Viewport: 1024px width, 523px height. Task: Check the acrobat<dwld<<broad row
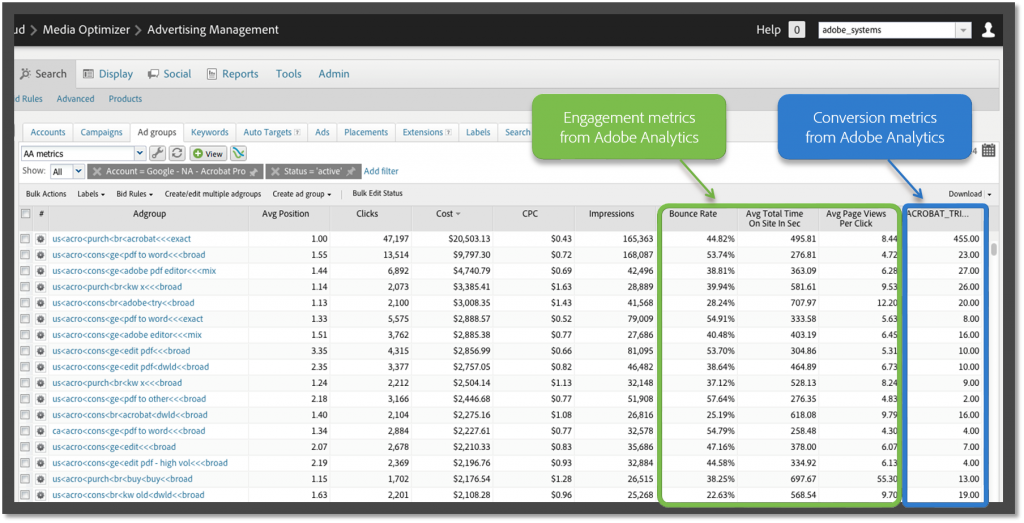pos(25,415)
